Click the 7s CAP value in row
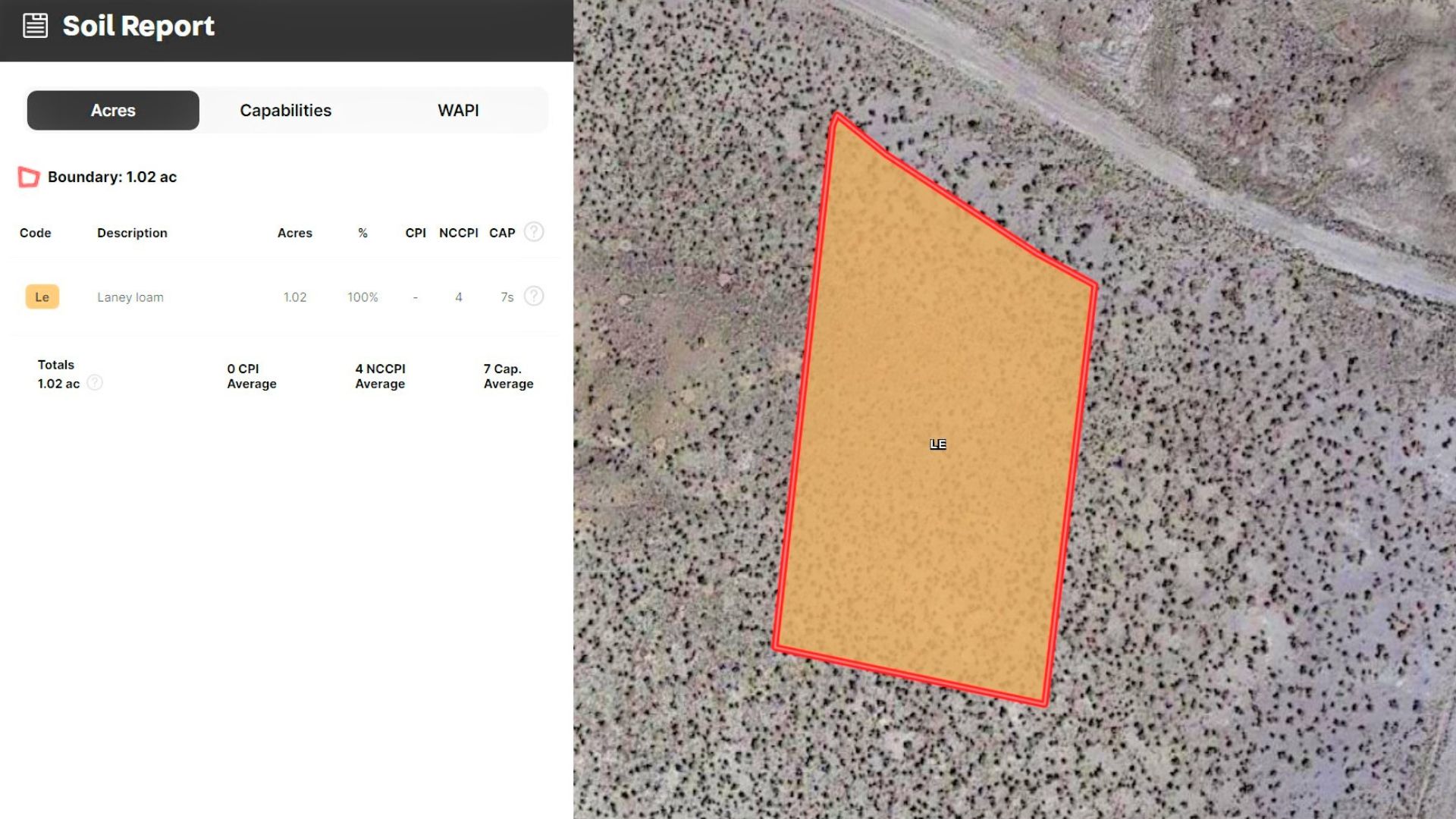 tap(507, 297)
